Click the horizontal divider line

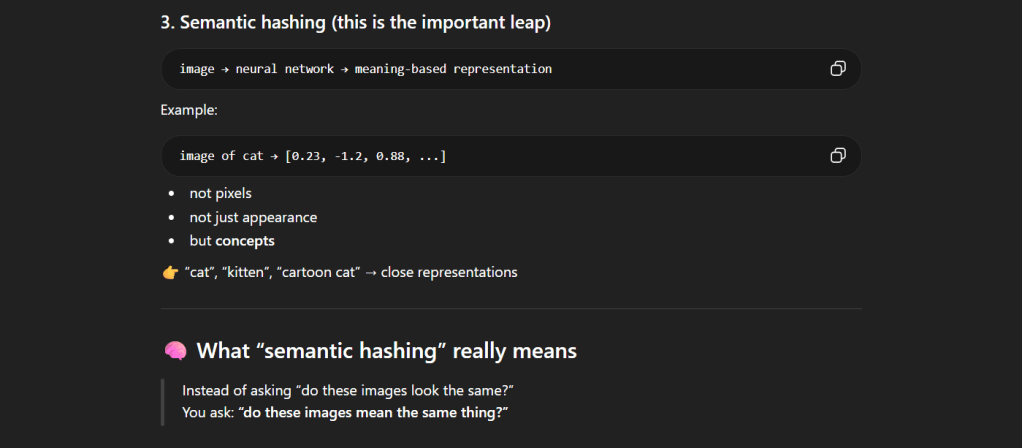pos(510,309)
